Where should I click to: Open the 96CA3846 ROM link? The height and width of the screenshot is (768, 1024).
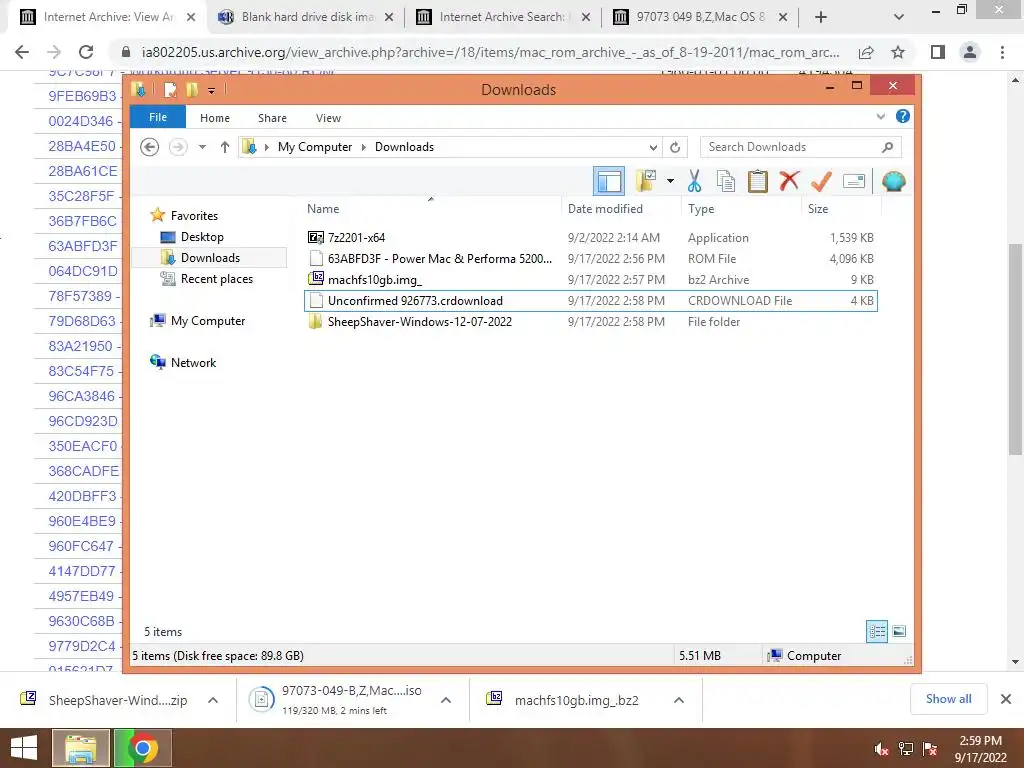point(82,396)
